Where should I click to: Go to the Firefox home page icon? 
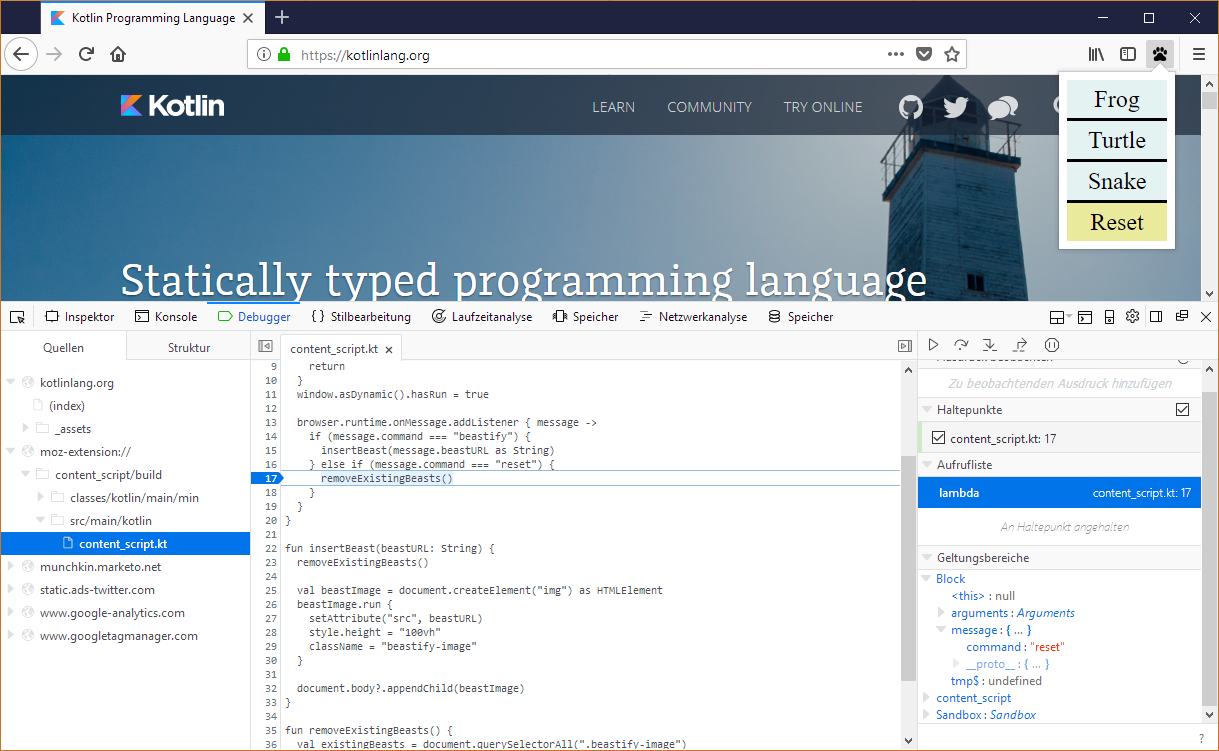pyautogui.click(x=118, y=54)
